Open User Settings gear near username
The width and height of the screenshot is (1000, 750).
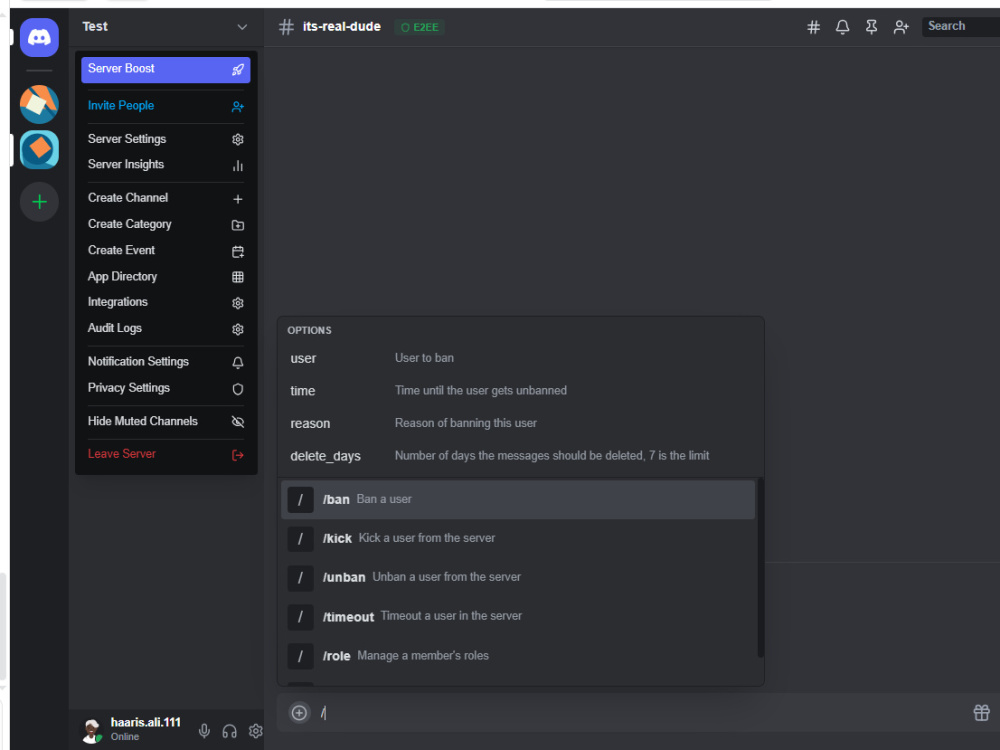pyautogui.click(x=256, y=731)
